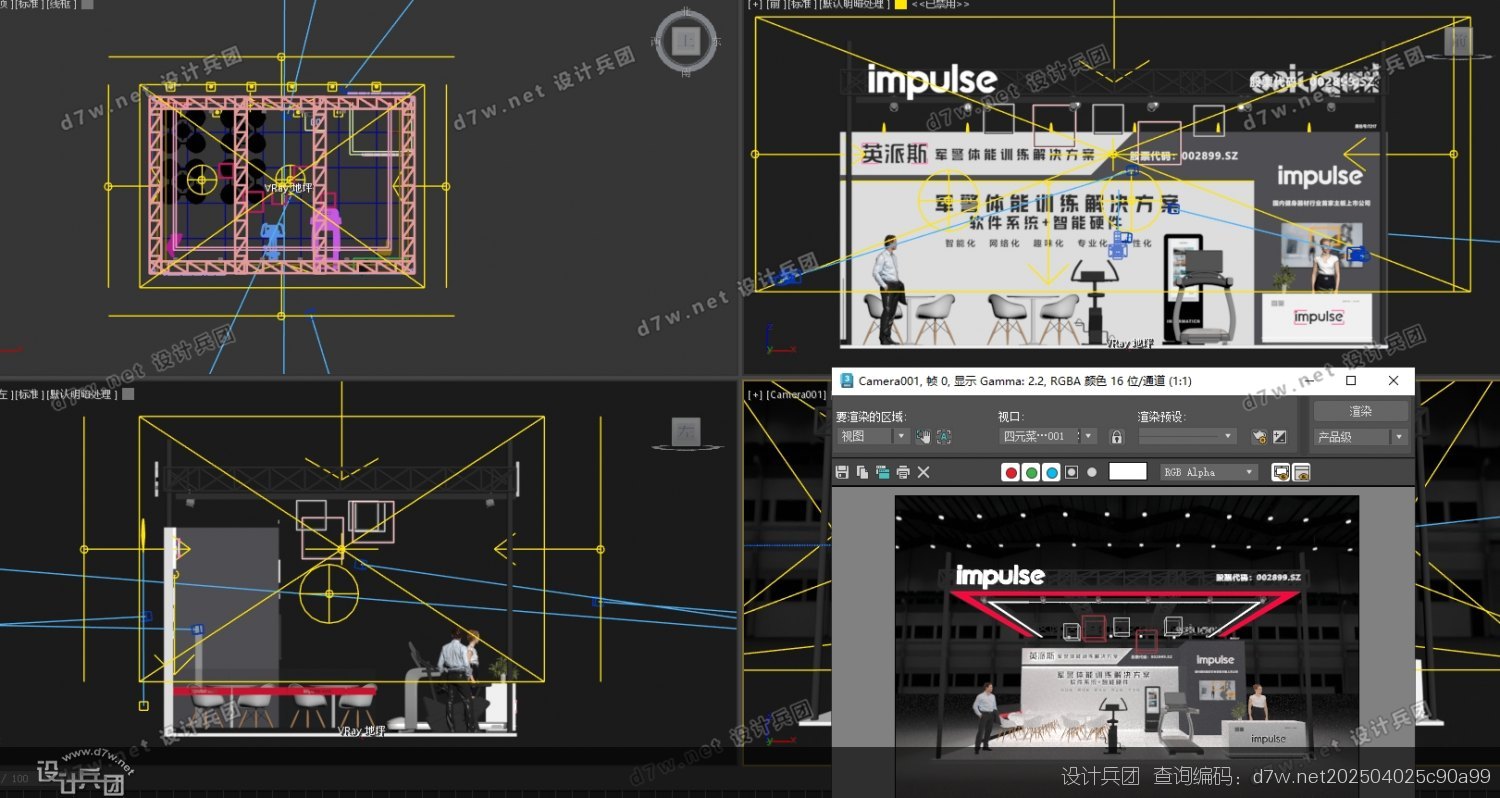
Task: Print the rendered image
Action: (903, 472)
